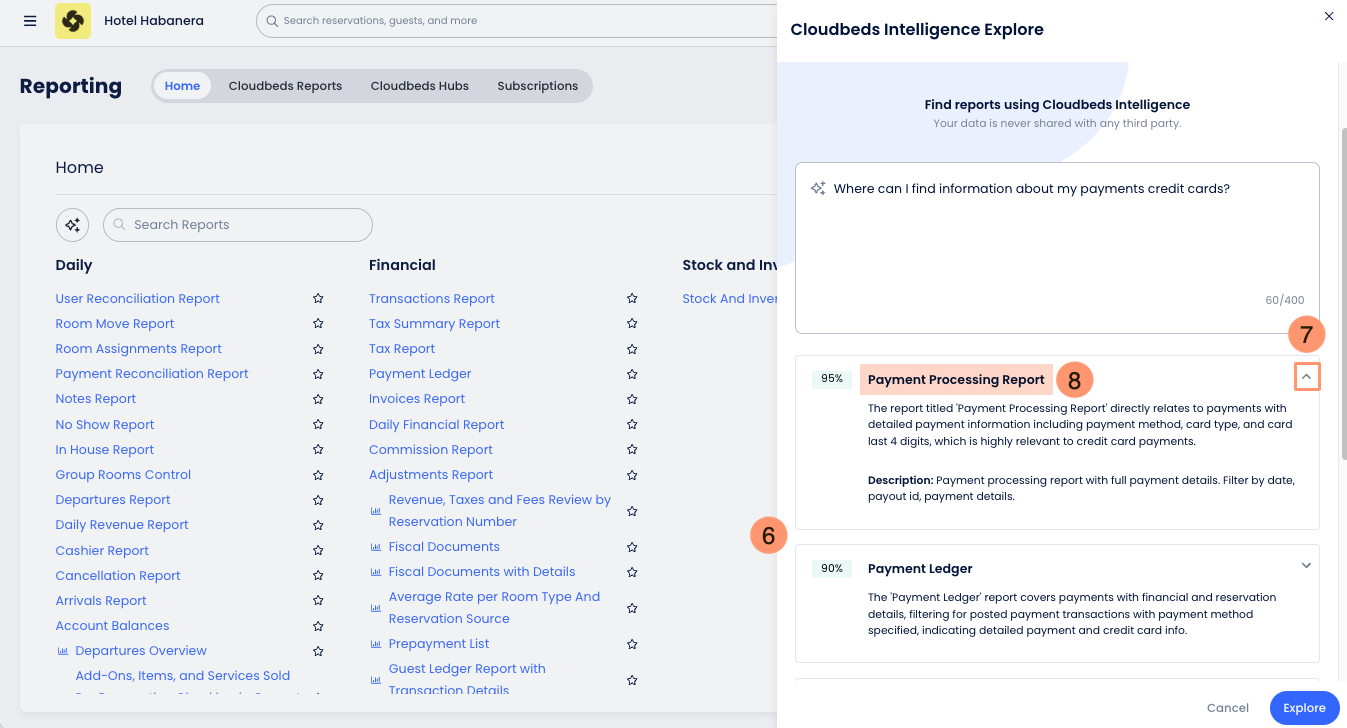Expand the Payment Ledger result chevron
Viewport: 1347px width, 728px height.
pyautogui.click(x=1306, y=566)
